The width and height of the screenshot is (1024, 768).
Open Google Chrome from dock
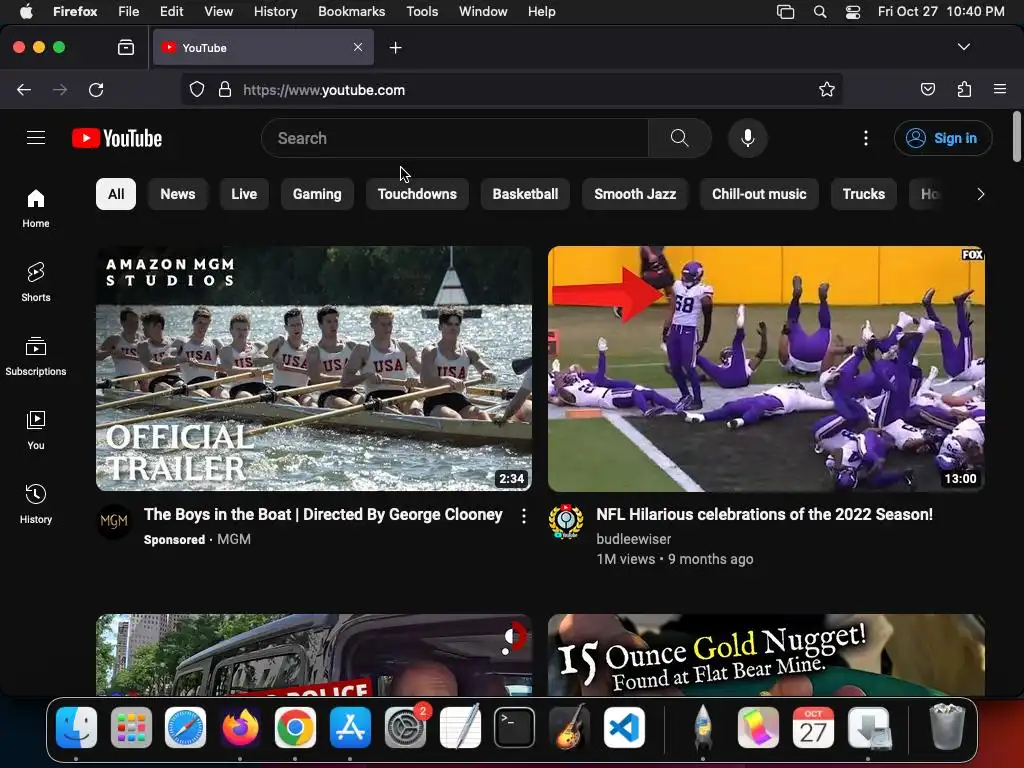(295, 728)
